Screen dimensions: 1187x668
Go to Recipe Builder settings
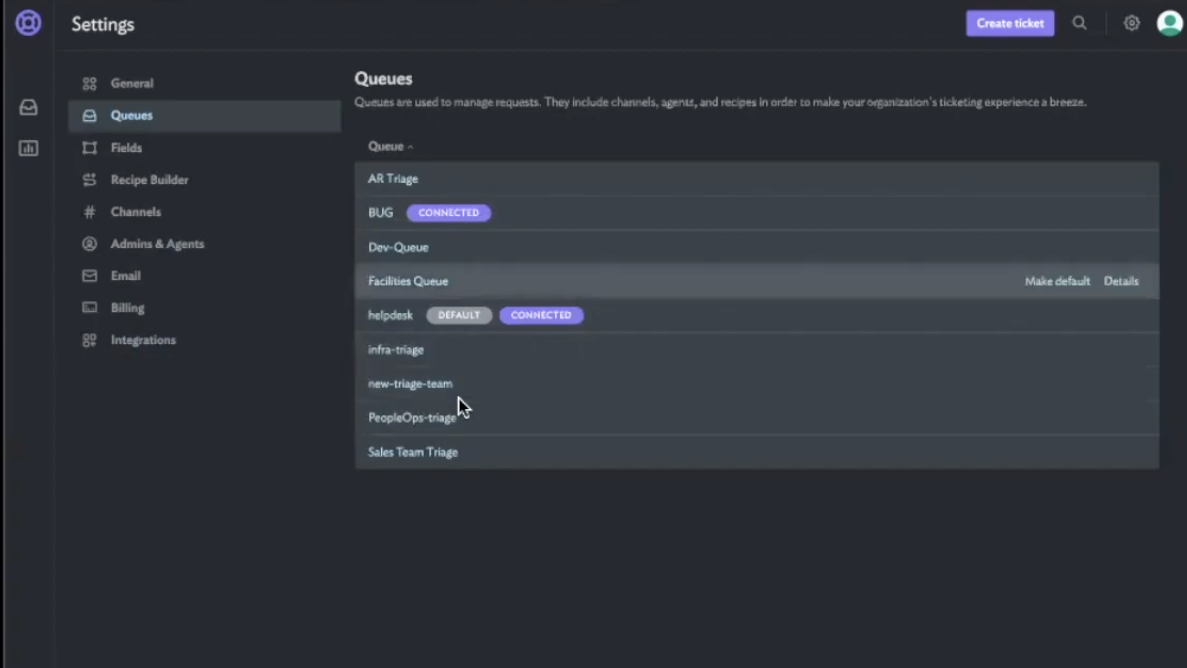(x=149, y=180)
